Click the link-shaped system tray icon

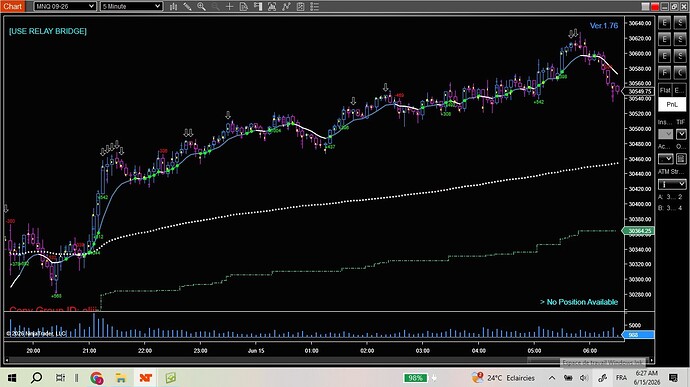[x=602, y=378]
